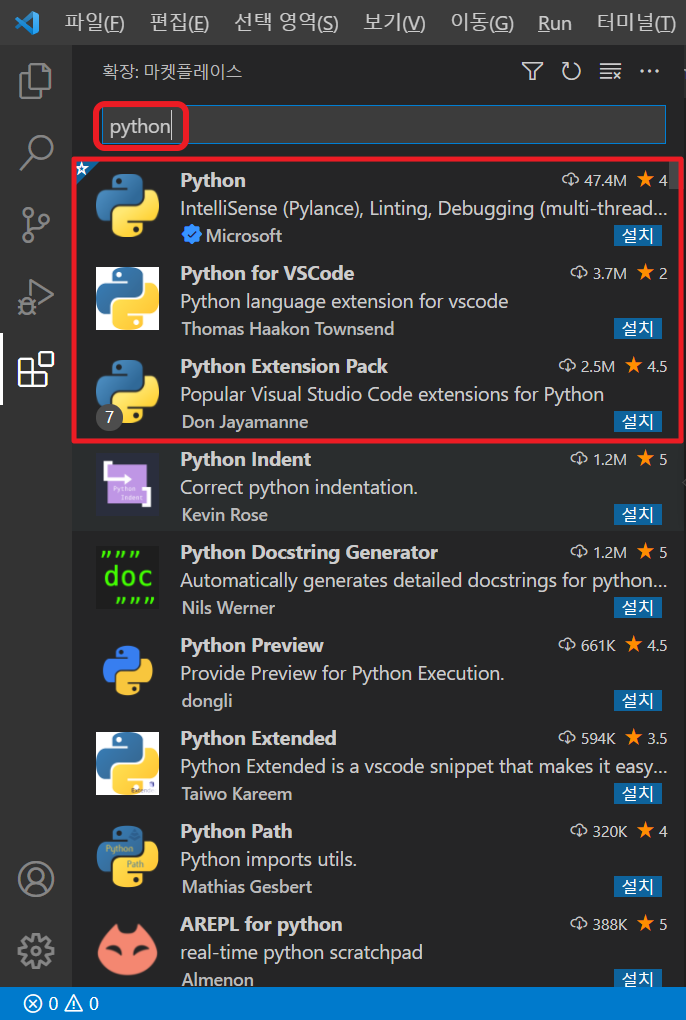Install the Microsoft Python extension
686x1020 pixels.
point(638,235)
